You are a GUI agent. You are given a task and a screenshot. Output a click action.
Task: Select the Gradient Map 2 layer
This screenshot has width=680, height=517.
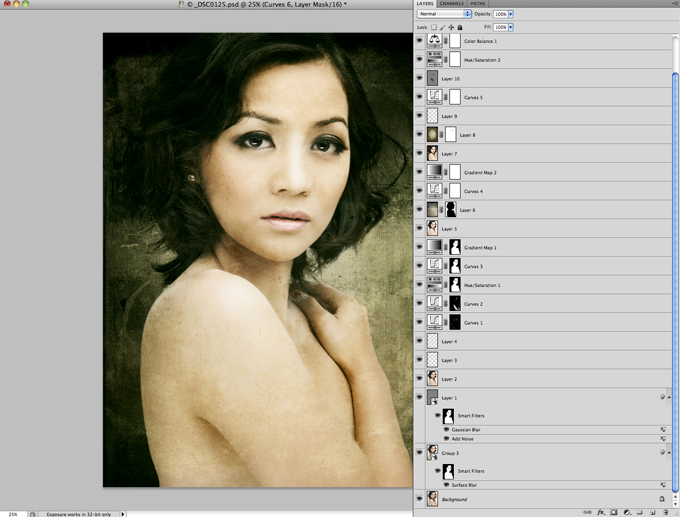[x=481, y=172]
